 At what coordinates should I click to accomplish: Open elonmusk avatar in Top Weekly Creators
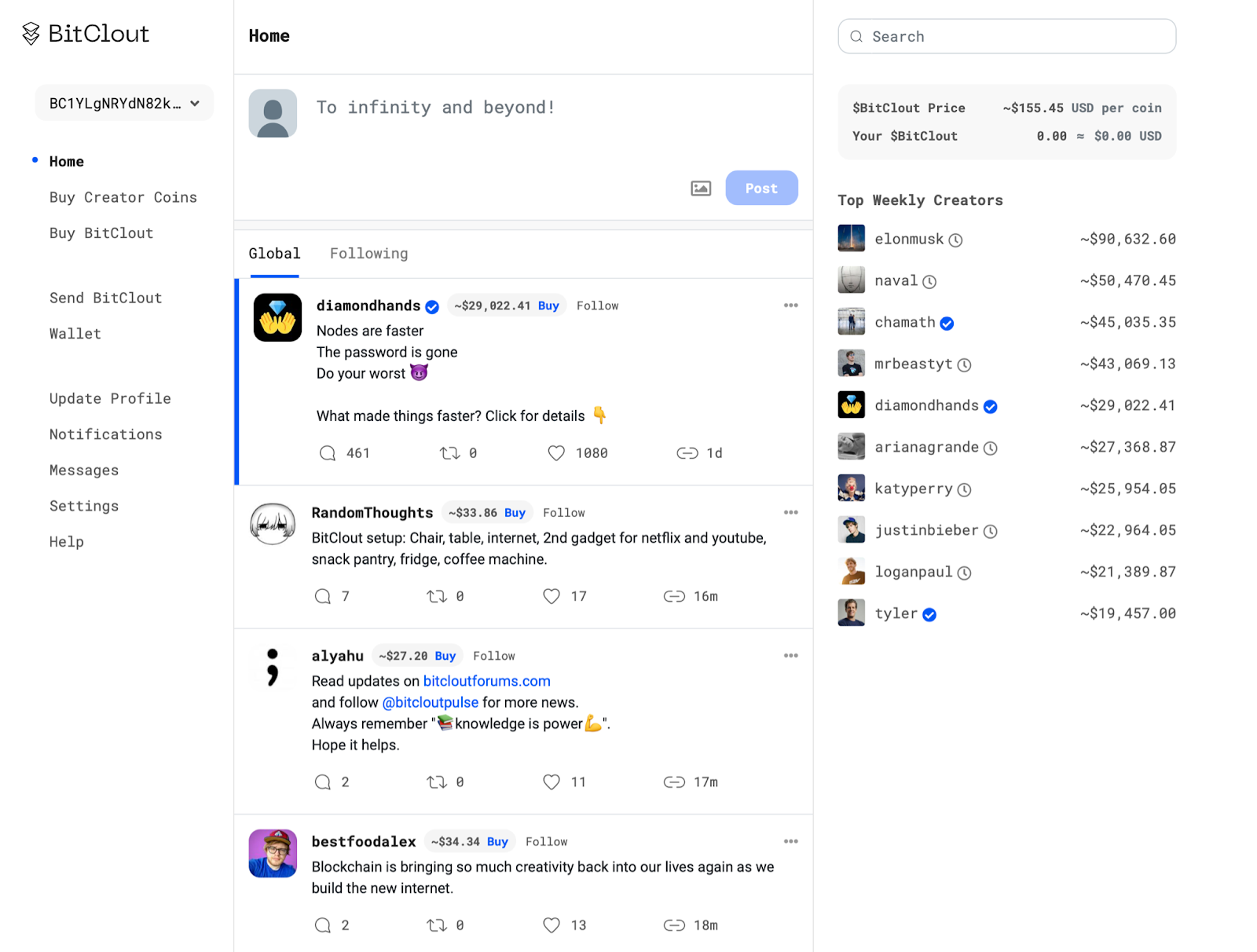[x=851, y=238]
